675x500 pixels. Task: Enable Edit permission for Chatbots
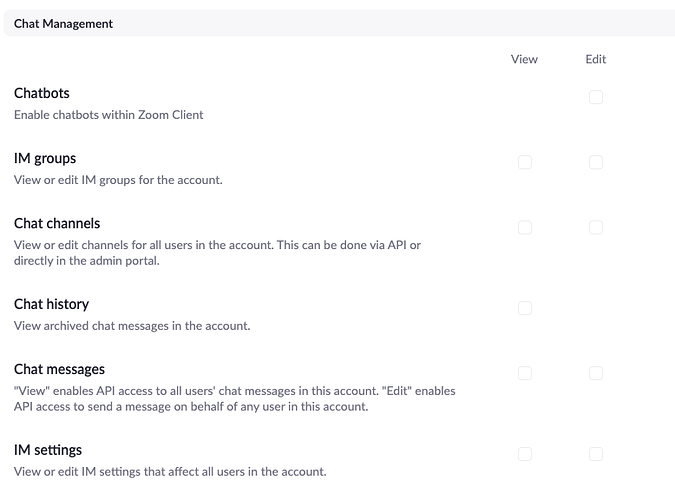coord(596,97)
